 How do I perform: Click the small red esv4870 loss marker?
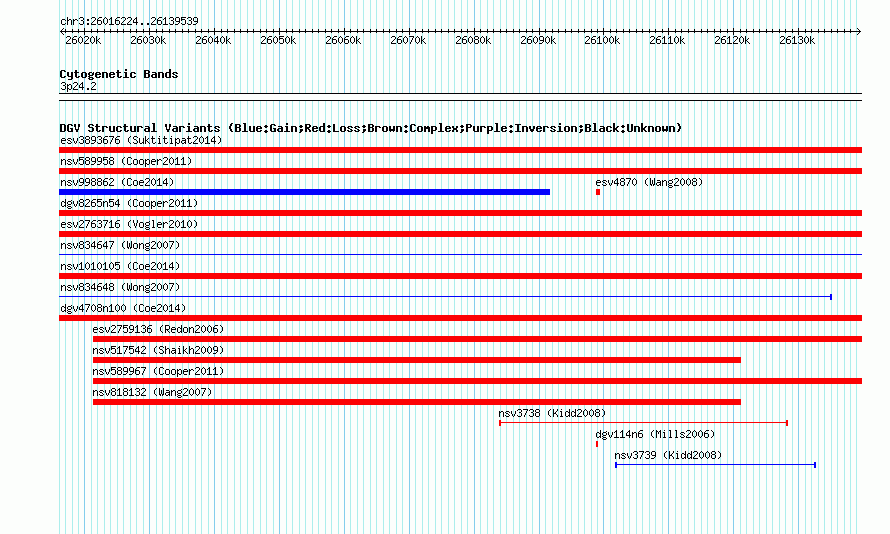[598, 192]
